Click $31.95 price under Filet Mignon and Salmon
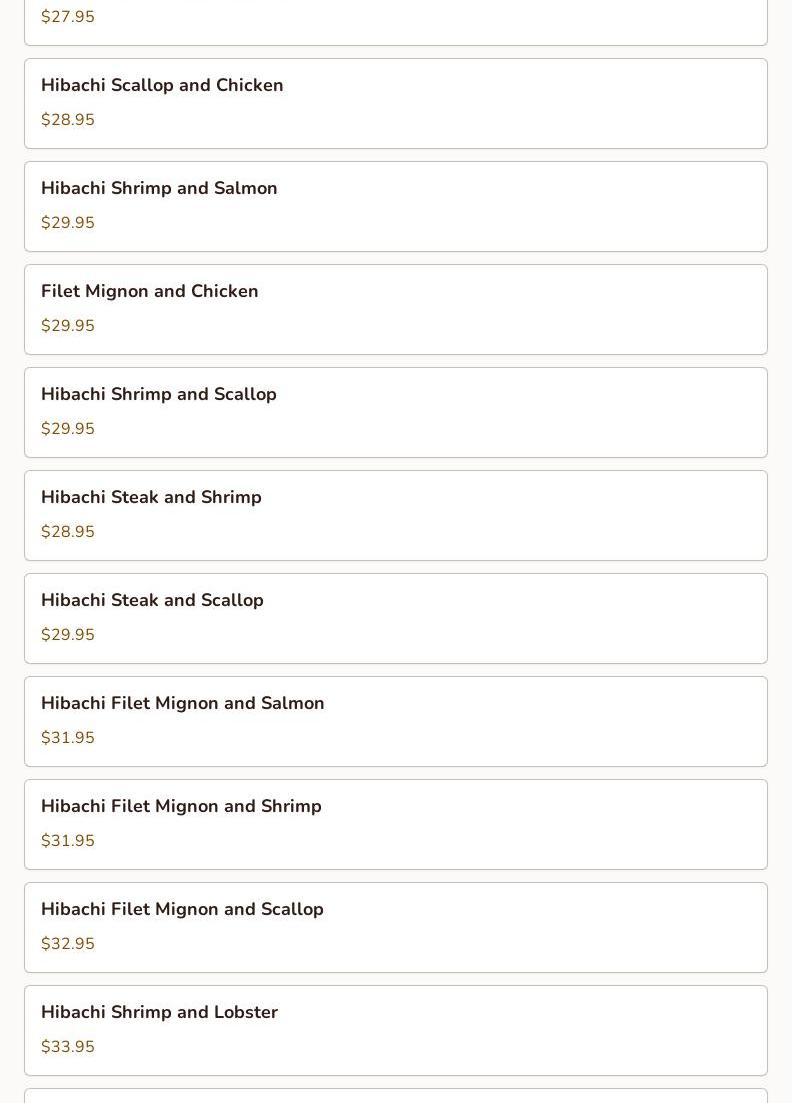 pos(68,738)
